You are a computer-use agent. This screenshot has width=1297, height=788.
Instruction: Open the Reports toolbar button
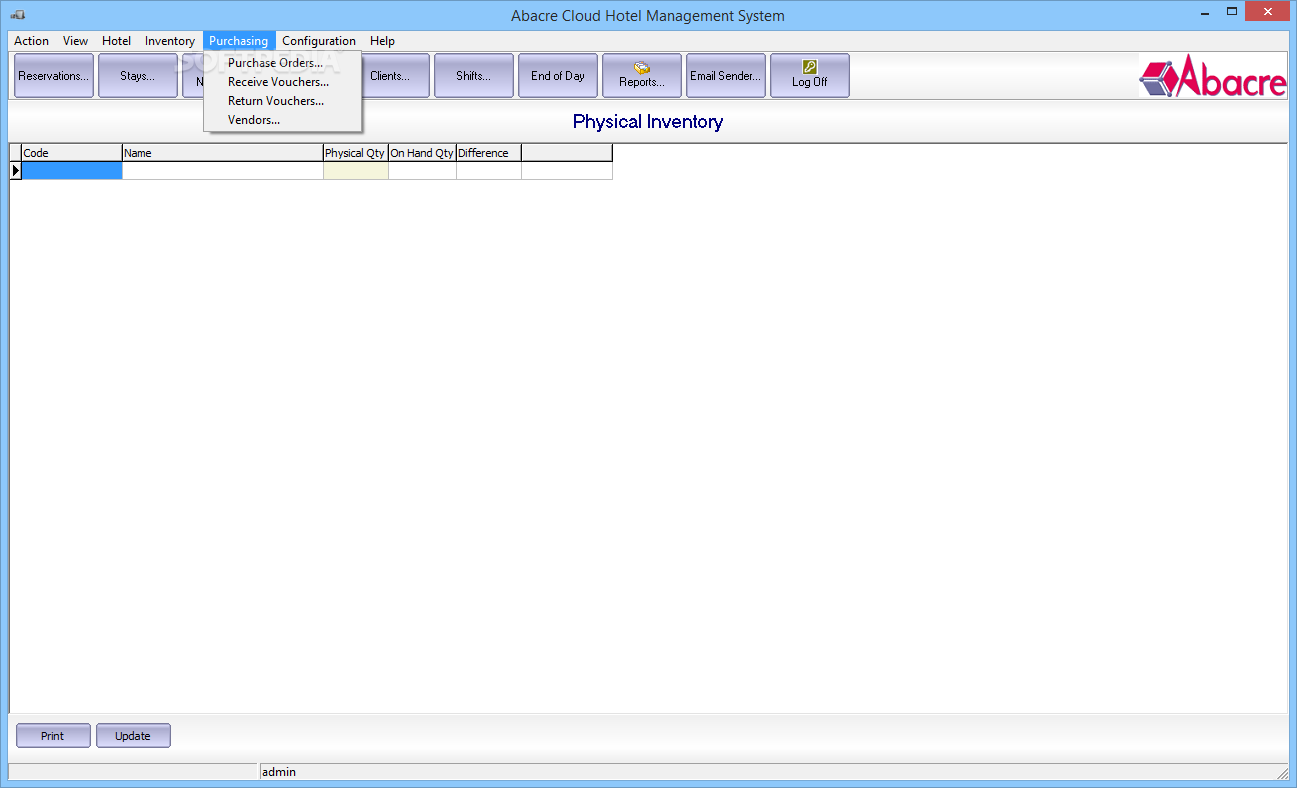coord(642,76)
